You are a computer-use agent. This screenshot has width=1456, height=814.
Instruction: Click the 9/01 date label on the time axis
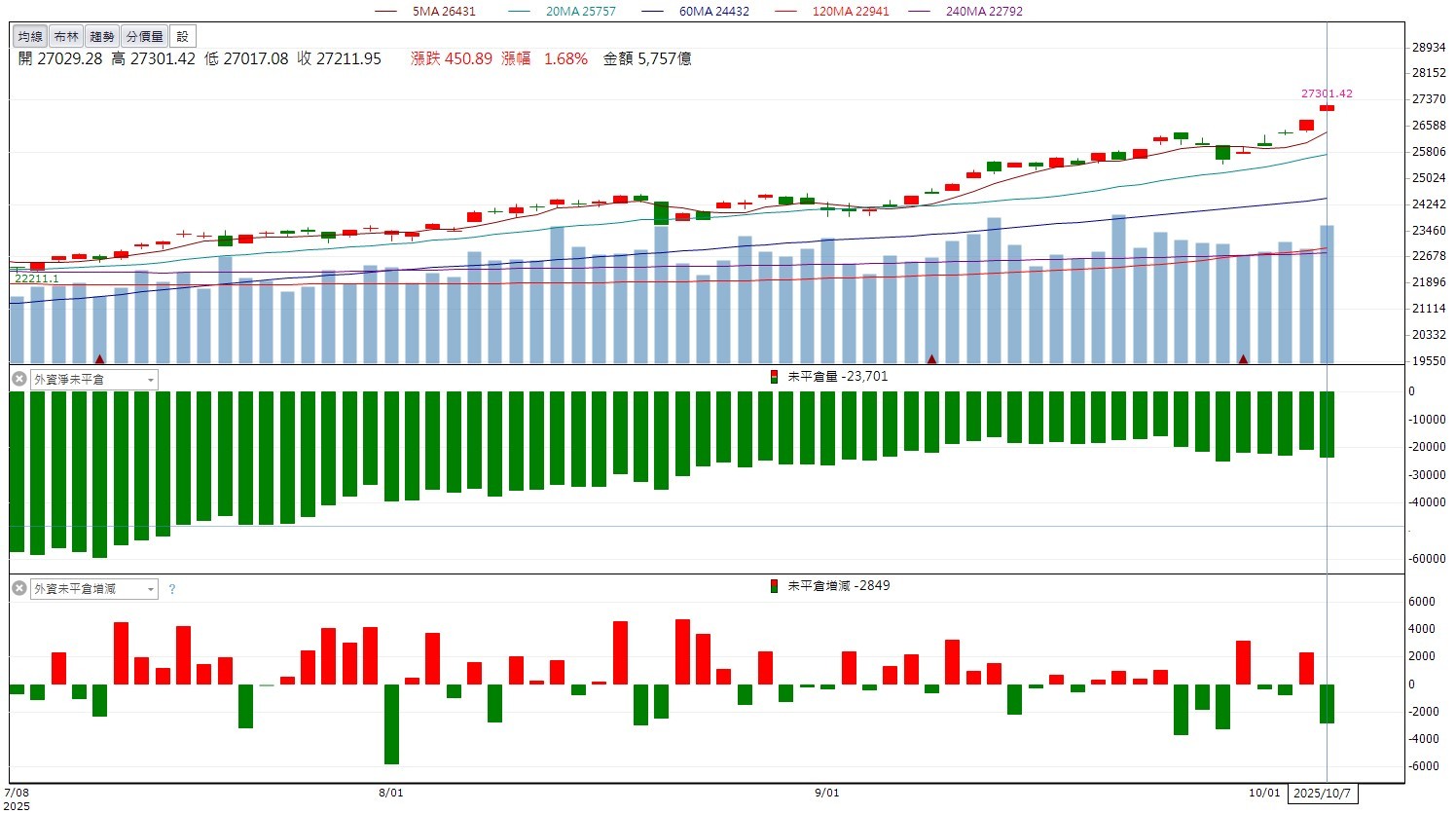(x=826, y=793)
